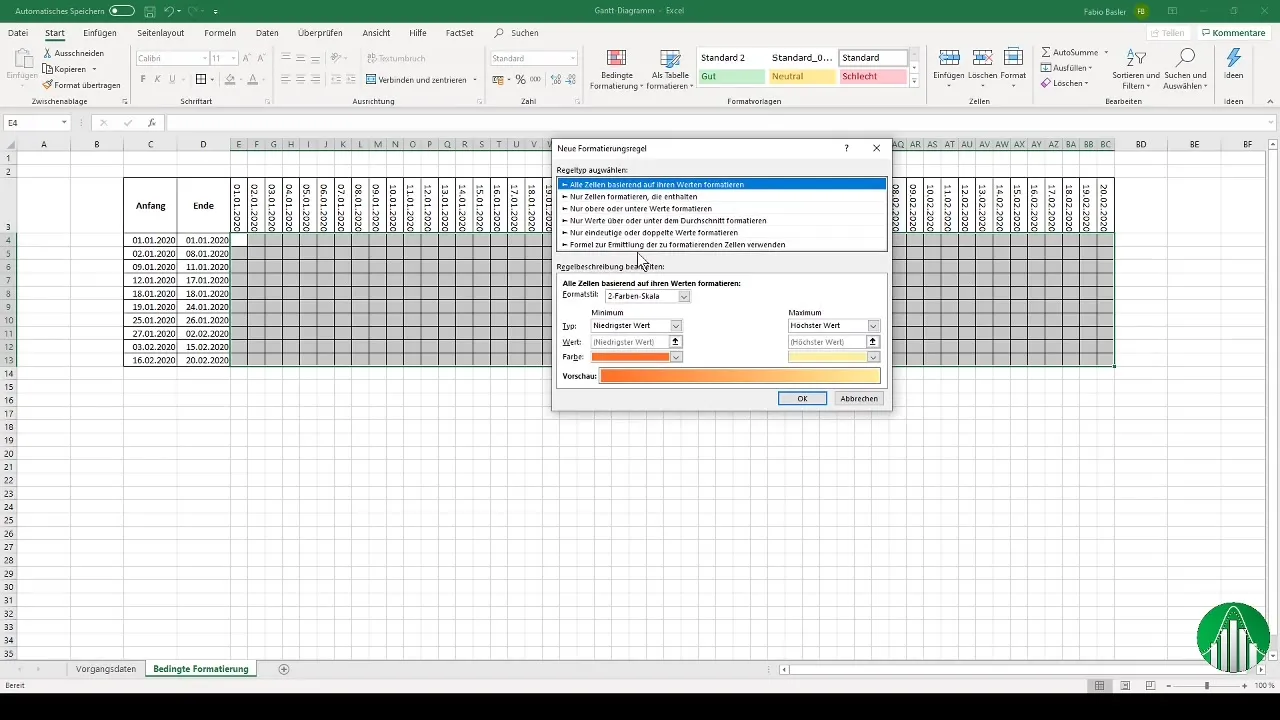1280x720 pixels.
Task: Click Bedingte Formatierung icon
Action: pos(617,58)
